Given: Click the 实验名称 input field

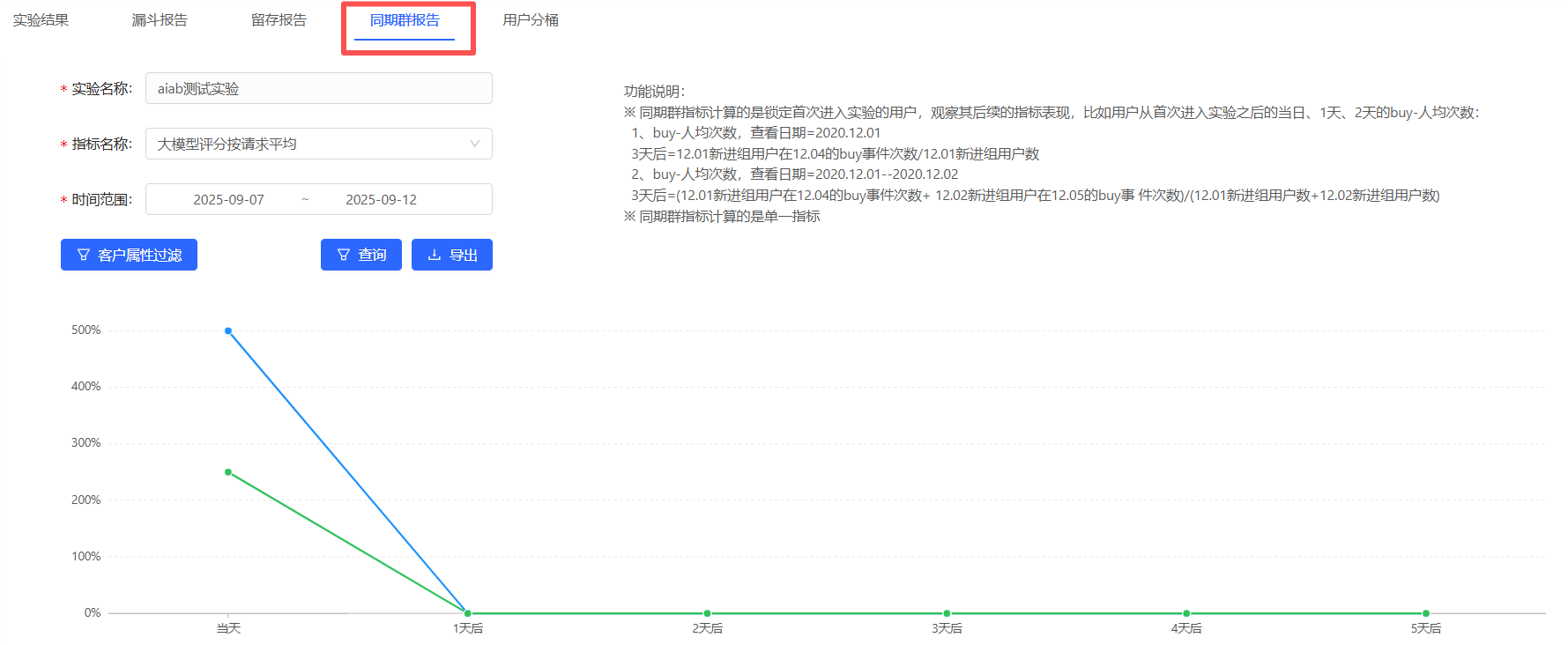Looking at the screenshot, I should pyautogui.click(x=318, y=89).
